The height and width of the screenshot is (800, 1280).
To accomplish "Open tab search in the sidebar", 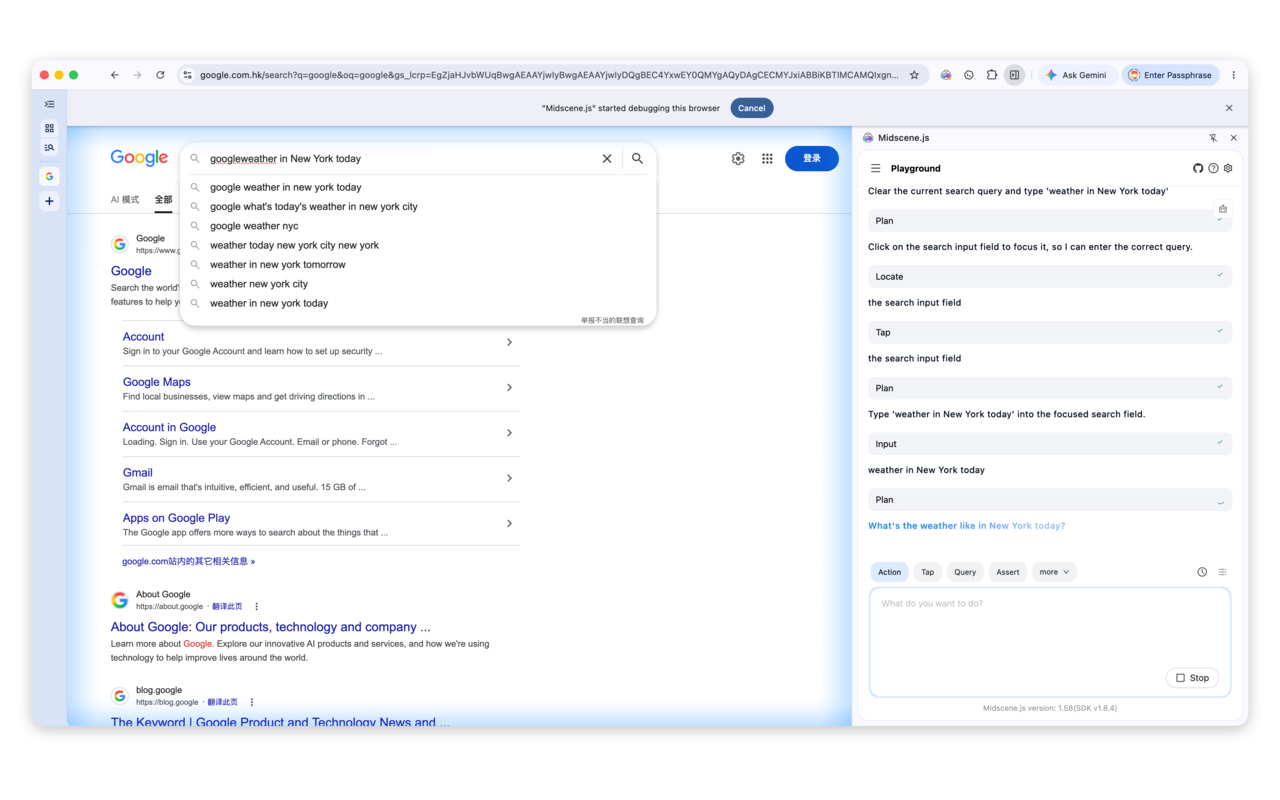I will click(49, 147).
